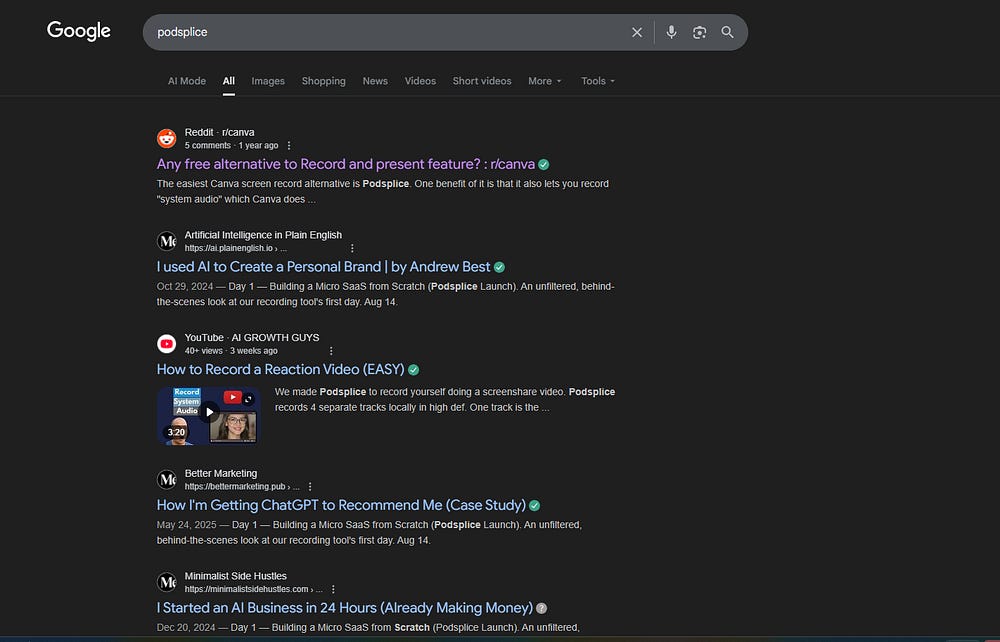
Task: Switch to the News tab
Action: (x=375, y=81)
